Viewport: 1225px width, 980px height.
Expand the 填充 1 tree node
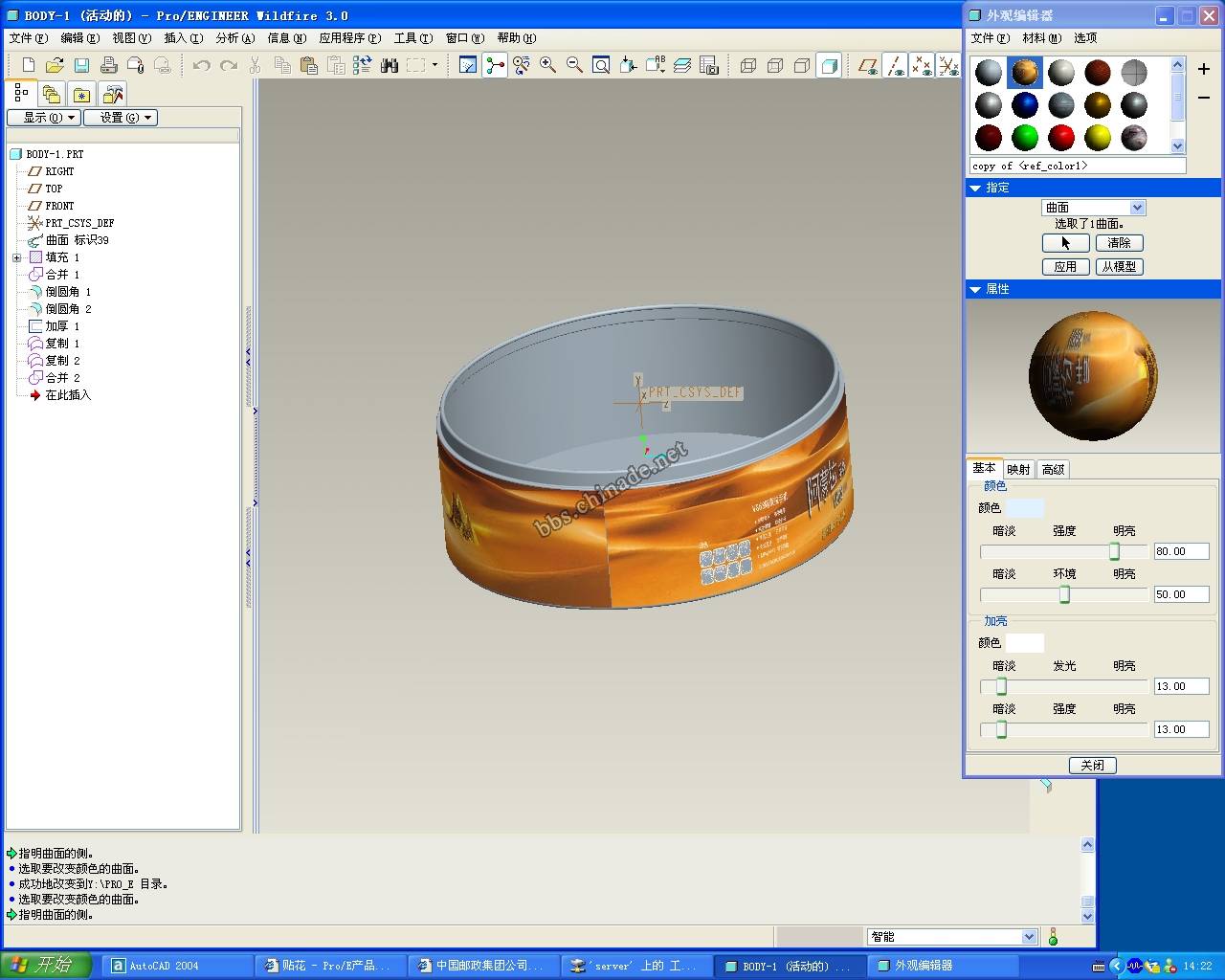[x=16, y=257]
